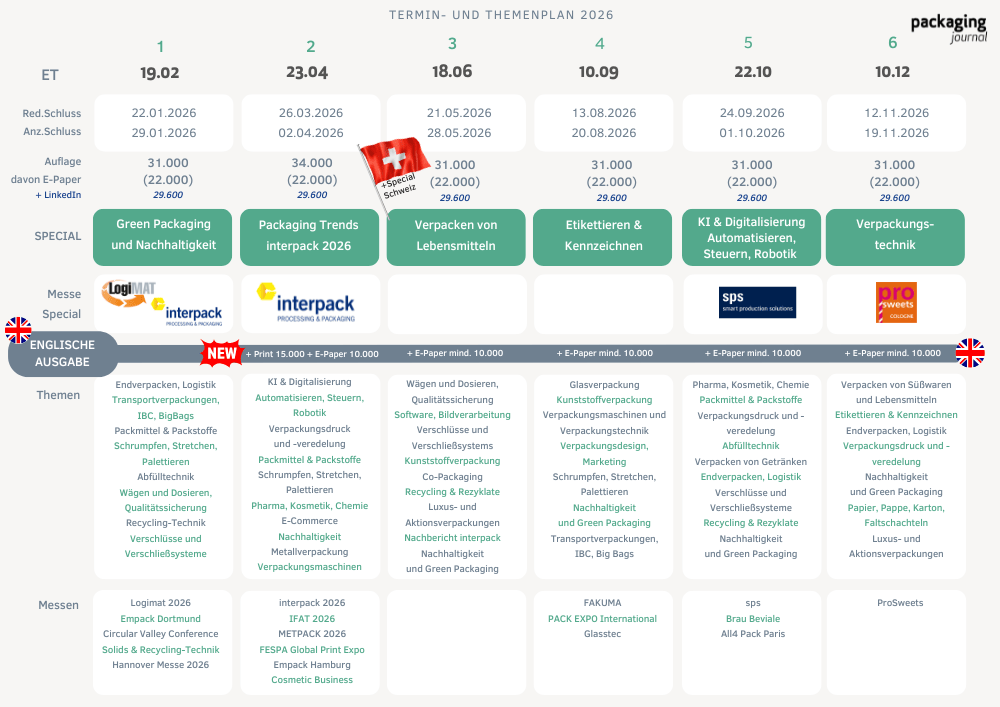Open the Verpacken von Lebensmitteln special
This screenshot has width=1000, height=707.
click(455, 236)
